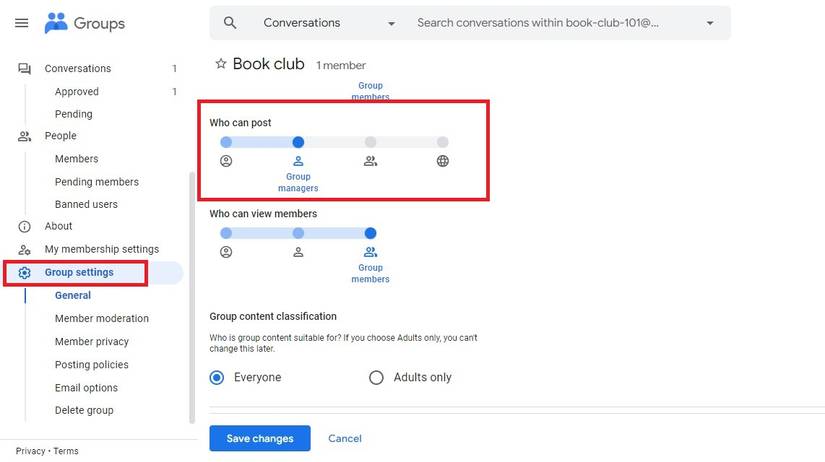
Task: Click the Save changes button
Action: [x=260, y=438]
